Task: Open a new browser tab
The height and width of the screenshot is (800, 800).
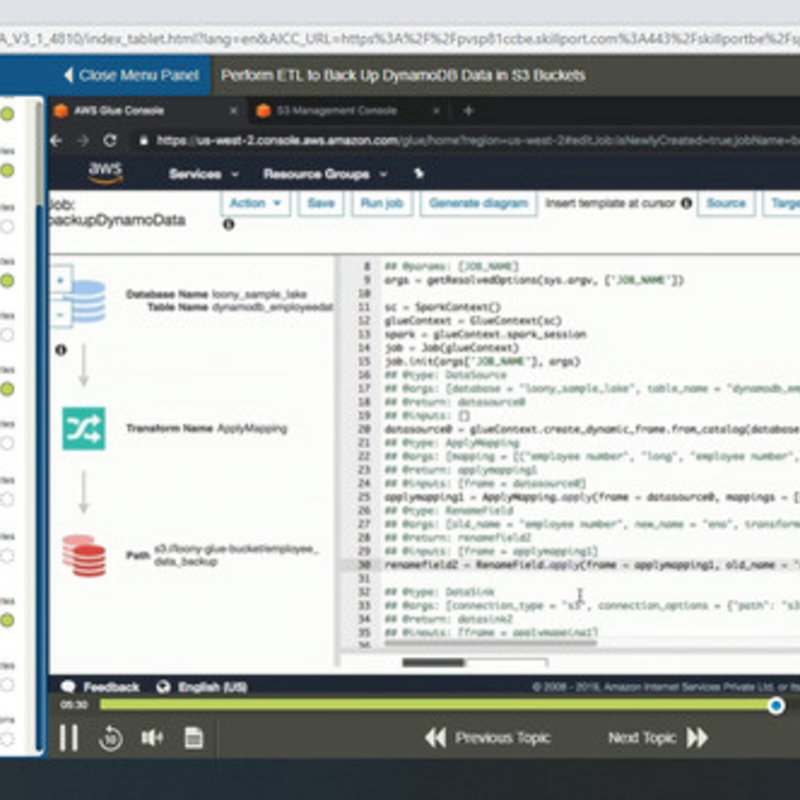Action: [468, 111]
